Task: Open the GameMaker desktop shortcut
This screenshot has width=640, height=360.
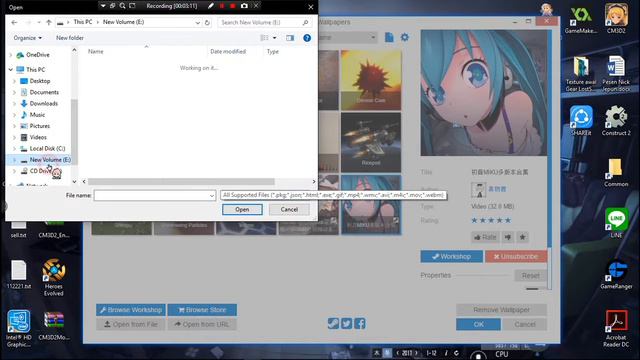Action: pos(581,19)
